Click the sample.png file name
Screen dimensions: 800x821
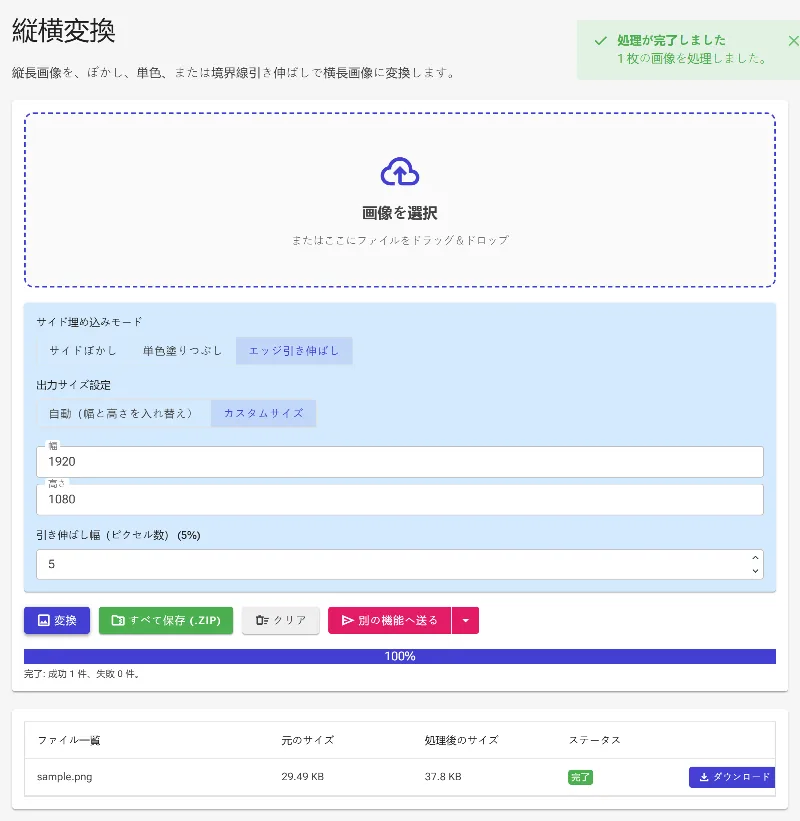point(64,777)
